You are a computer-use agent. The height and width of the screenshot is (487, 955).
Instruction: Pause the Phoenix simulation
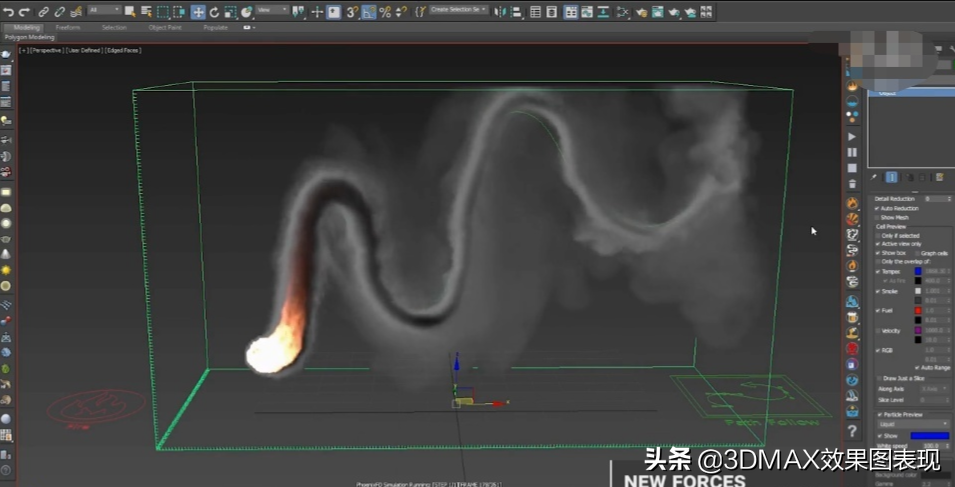pyautogui.click(x=852, y=152)
